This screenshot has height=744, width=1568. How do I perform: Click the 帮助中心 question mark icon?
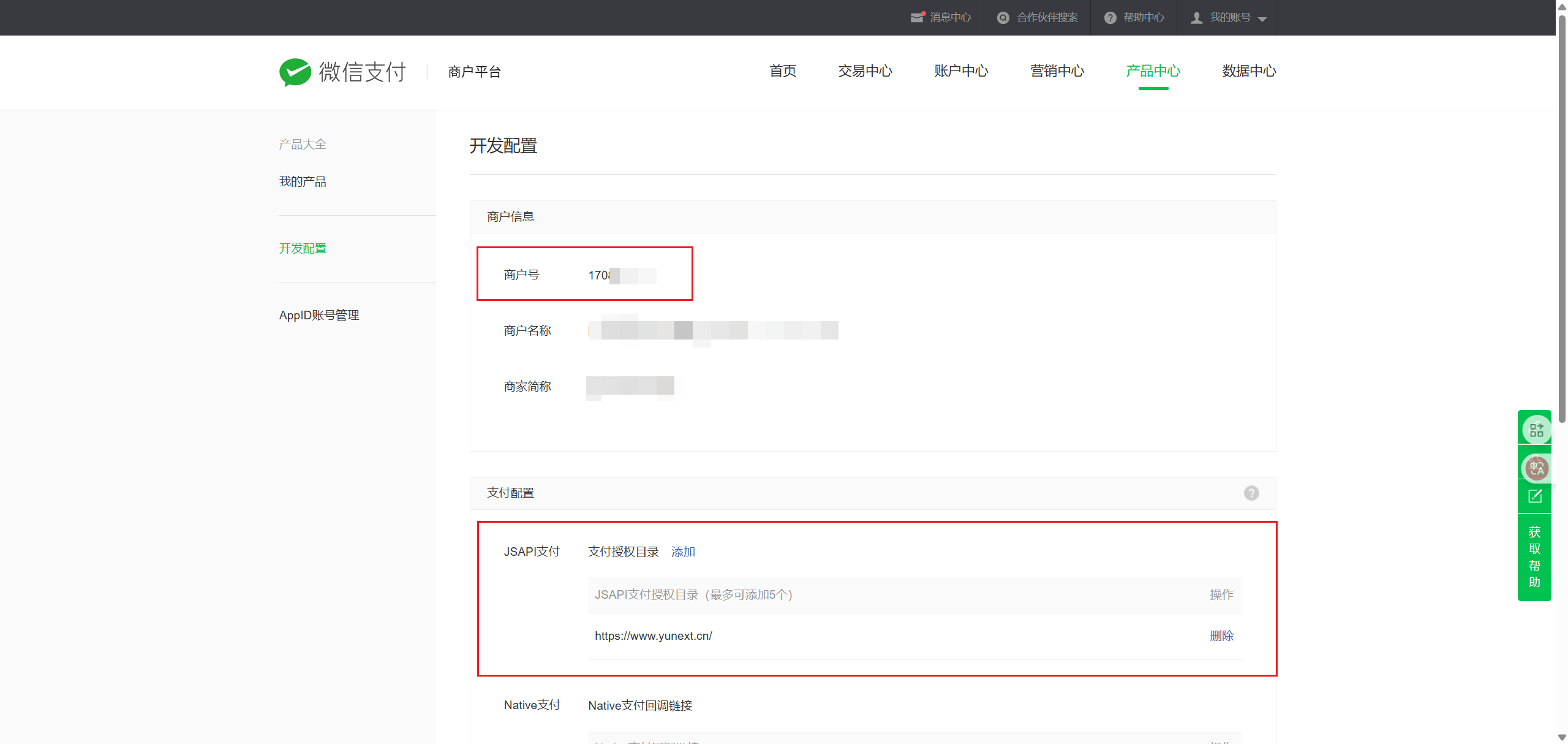1110,18
